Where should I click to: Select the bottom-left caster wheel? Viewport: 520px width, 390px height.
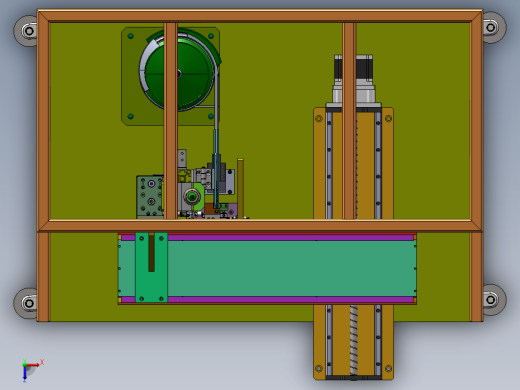click(26, 303)
